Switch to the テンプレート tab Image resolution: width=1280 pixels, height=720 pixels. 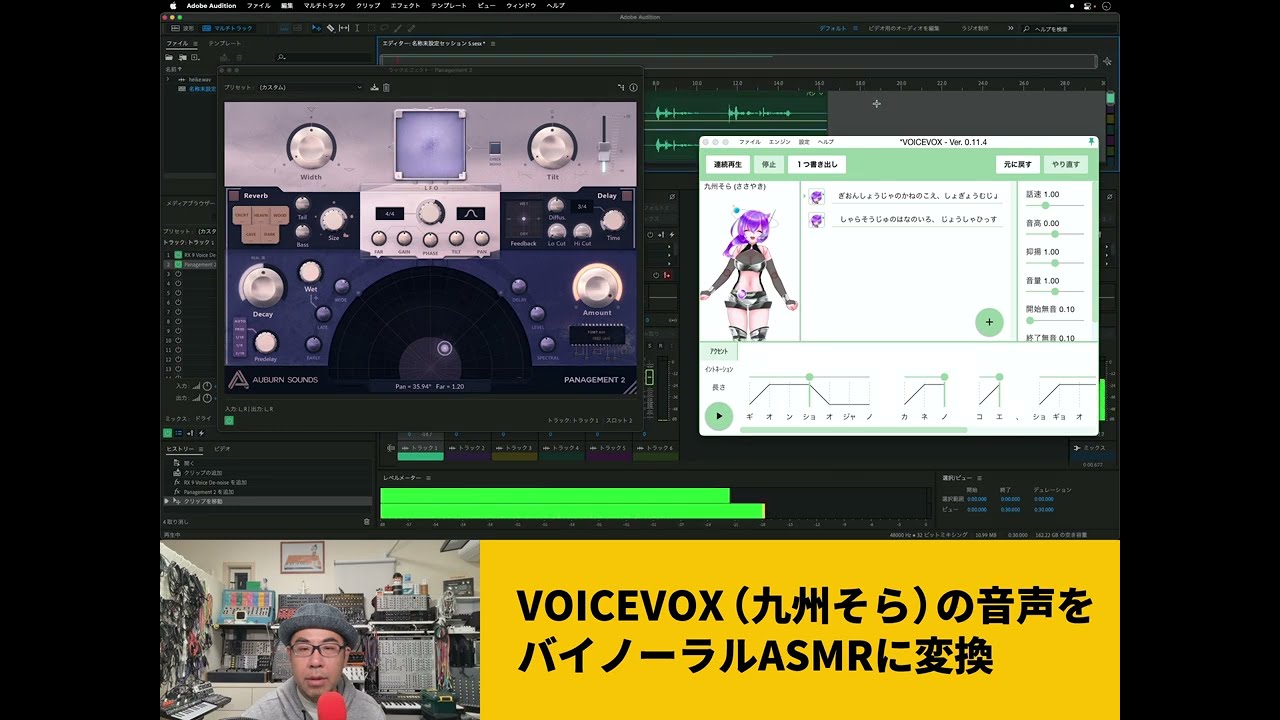coord(224,44)
